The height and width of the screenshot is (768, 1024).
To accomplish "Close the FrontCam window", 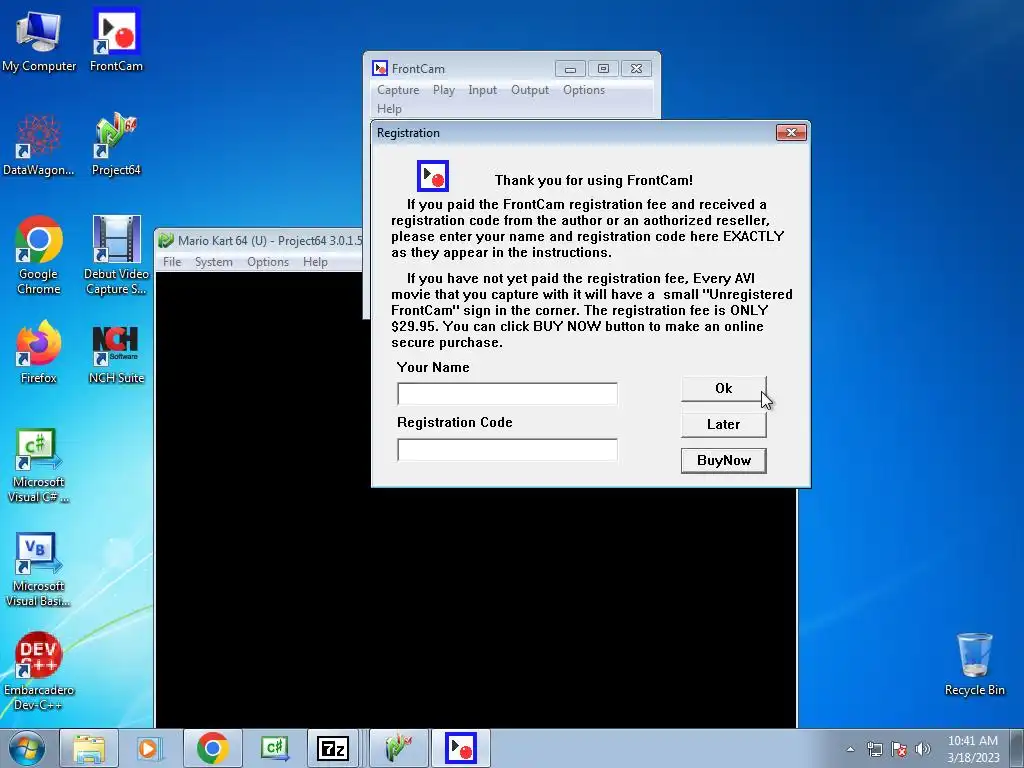I will click(x=637, y=69).
